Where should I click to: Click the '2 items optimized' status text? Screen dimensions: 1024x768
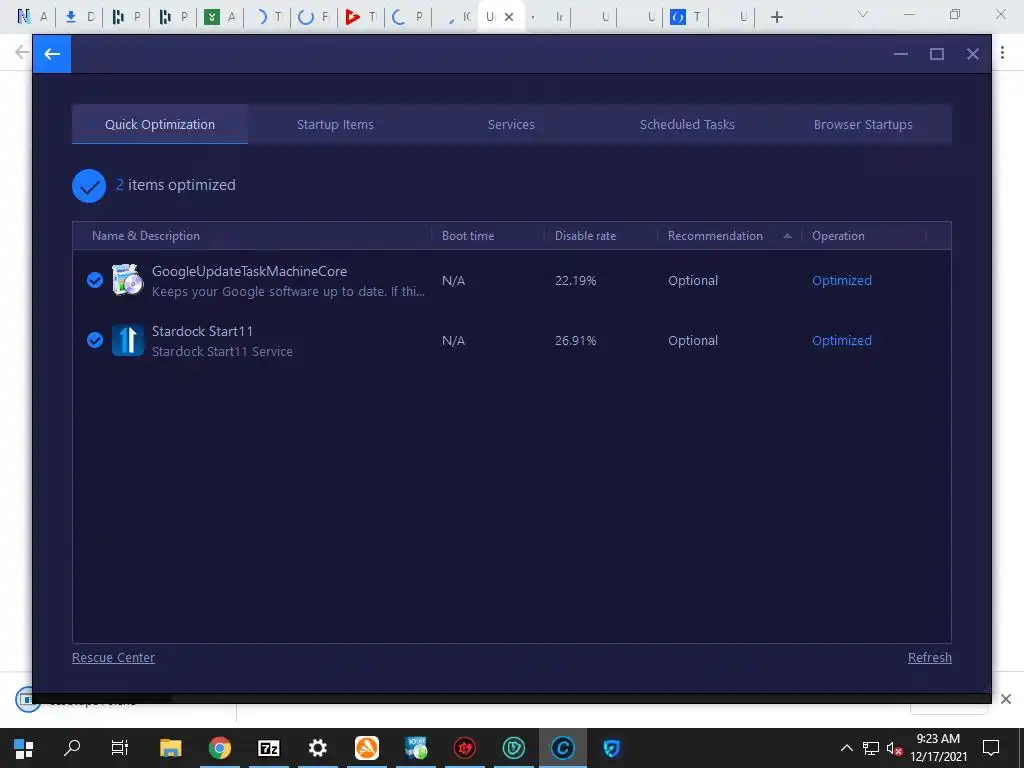[176, 185]
